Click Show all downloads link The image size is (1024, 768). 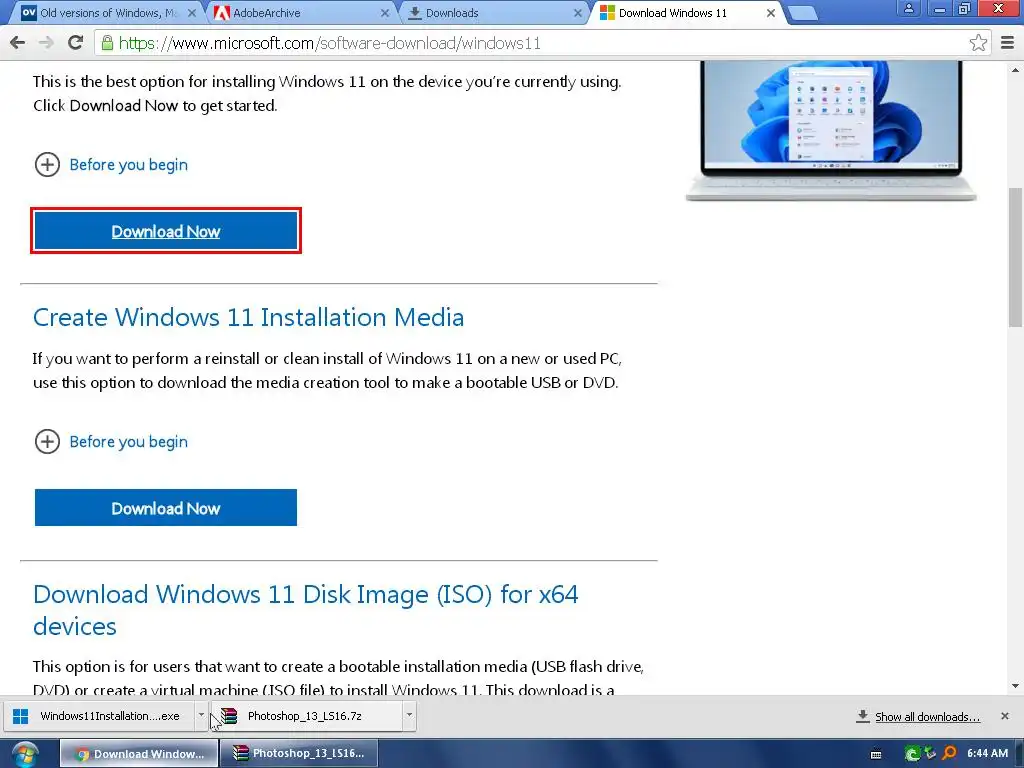[x=927, y=717]
